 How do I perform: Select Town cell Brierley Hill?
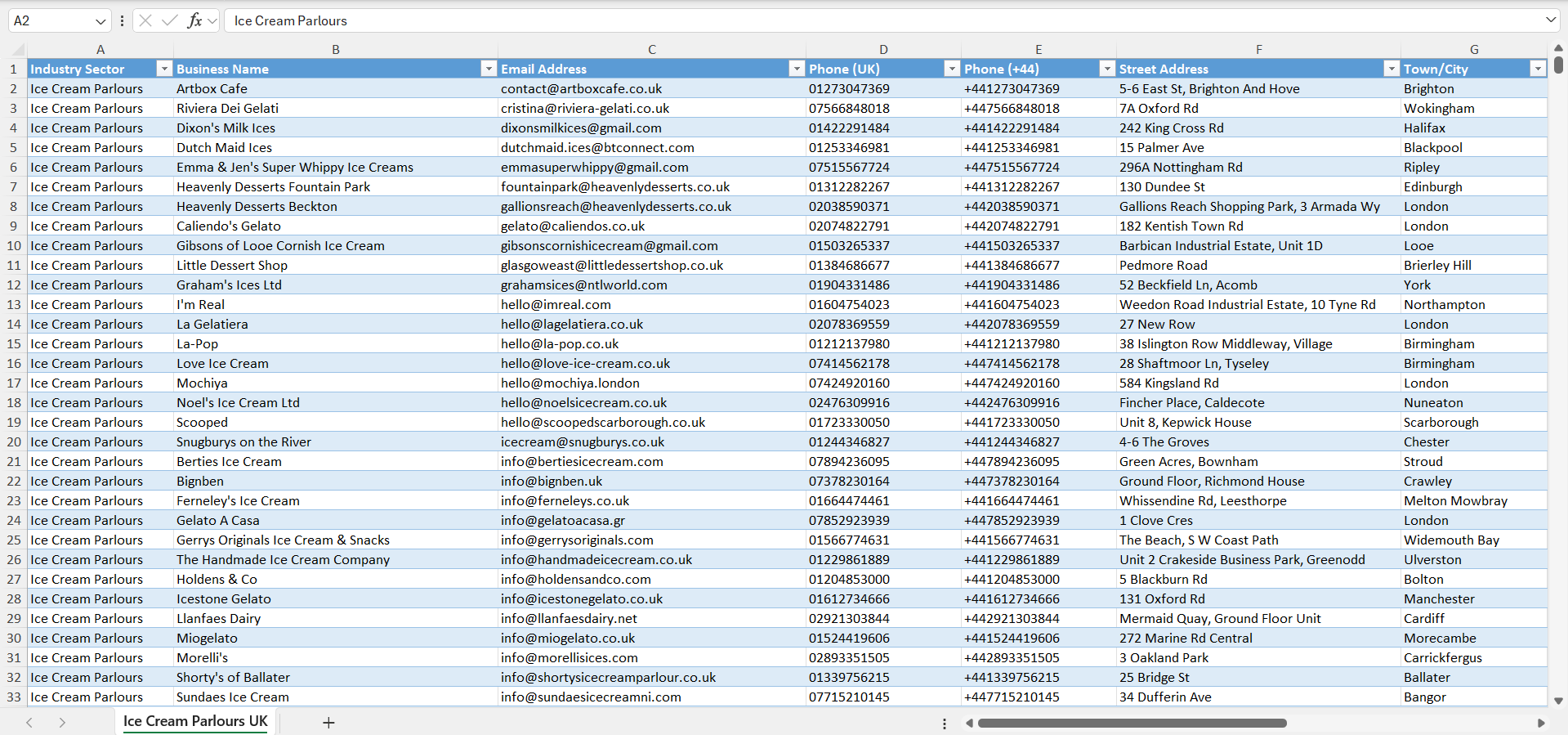click(1474, 265)
